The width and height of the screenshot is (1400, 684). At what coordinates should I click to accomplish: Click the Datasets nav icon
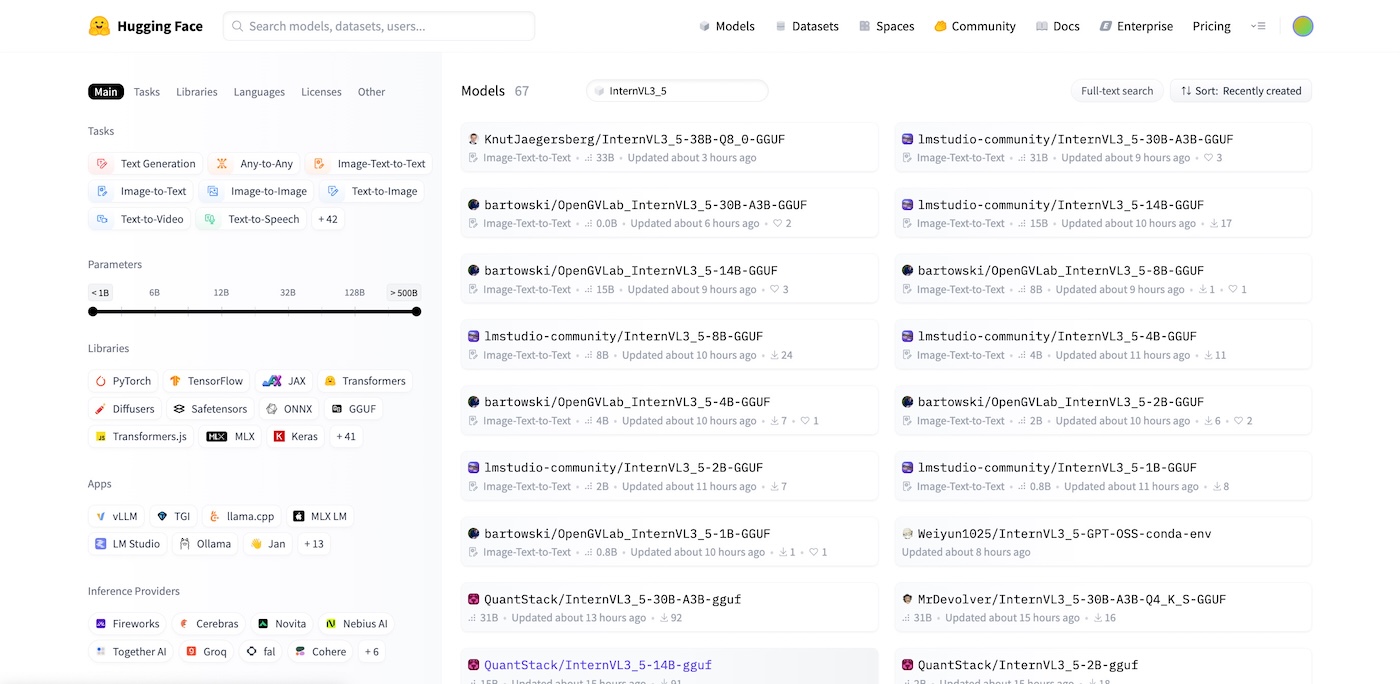coord(780,27)
